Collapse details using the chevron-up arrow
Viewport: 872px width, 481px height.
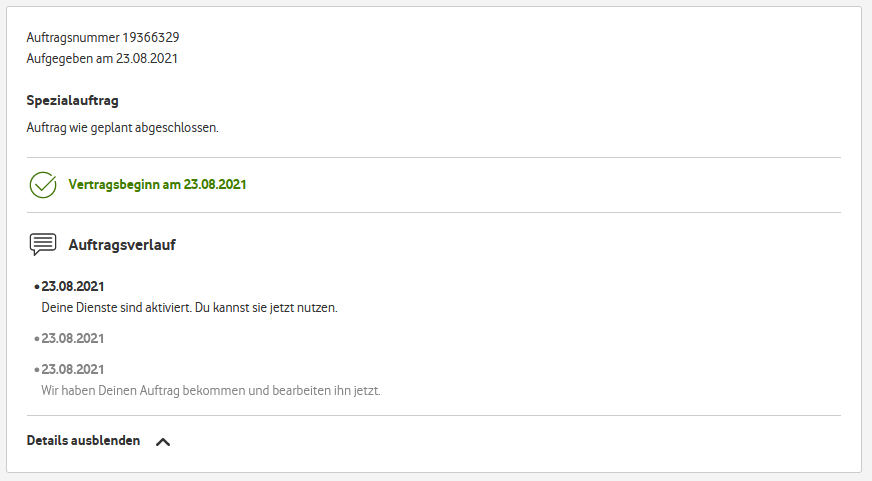163,441
